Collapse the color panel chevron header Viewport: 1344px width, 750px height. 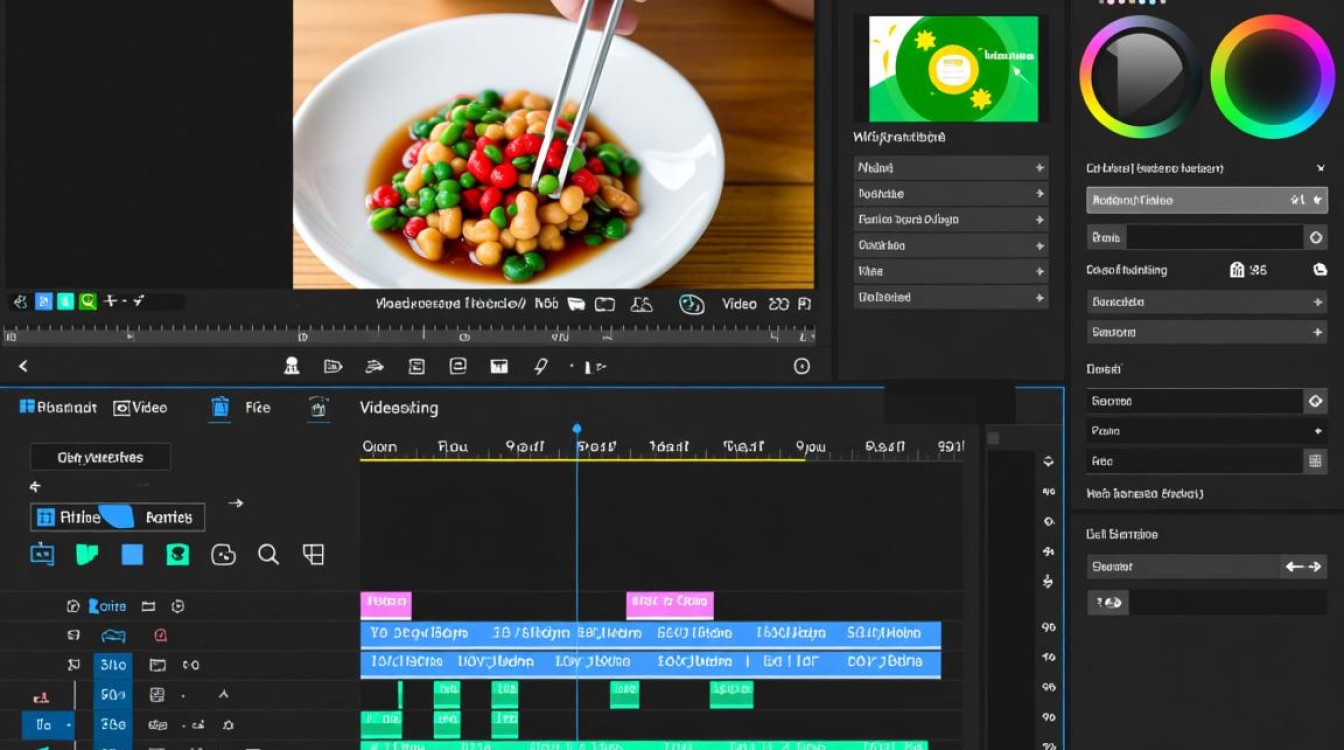pyautogui.click(x=1321, y=169)
